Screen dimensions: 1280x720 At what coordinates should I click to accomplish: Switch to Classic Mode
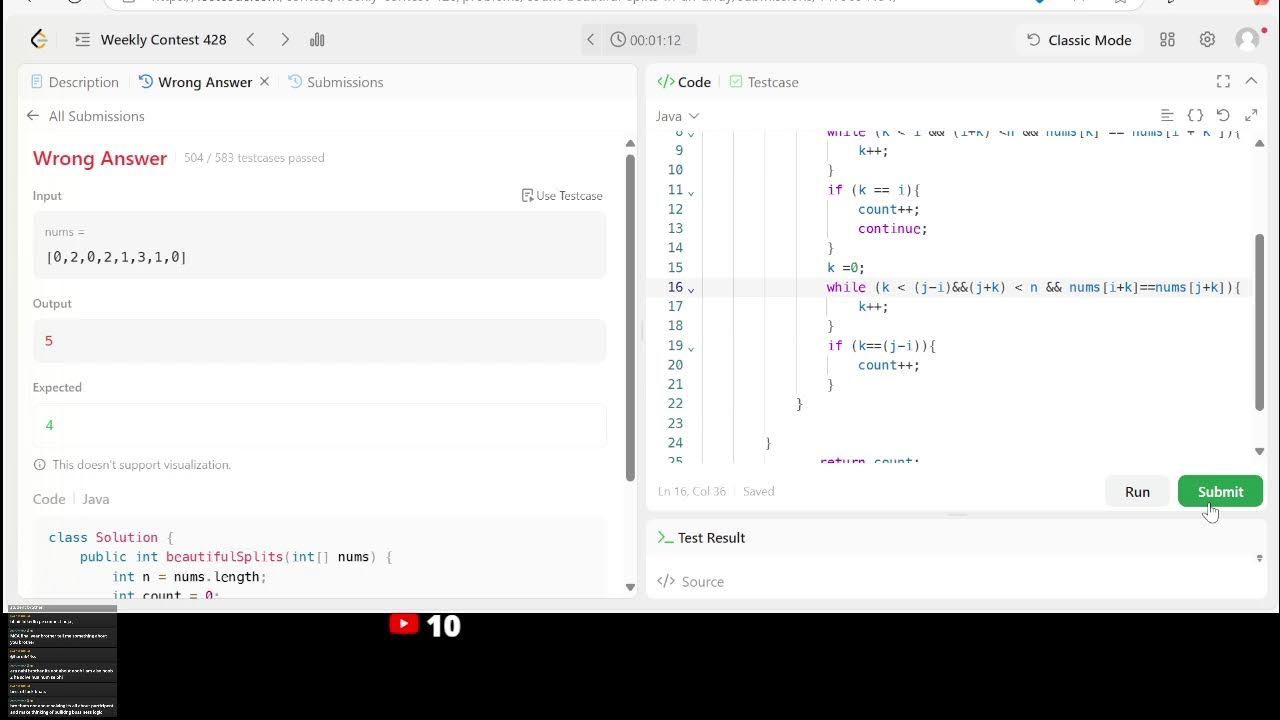[x=1079, y=40]
